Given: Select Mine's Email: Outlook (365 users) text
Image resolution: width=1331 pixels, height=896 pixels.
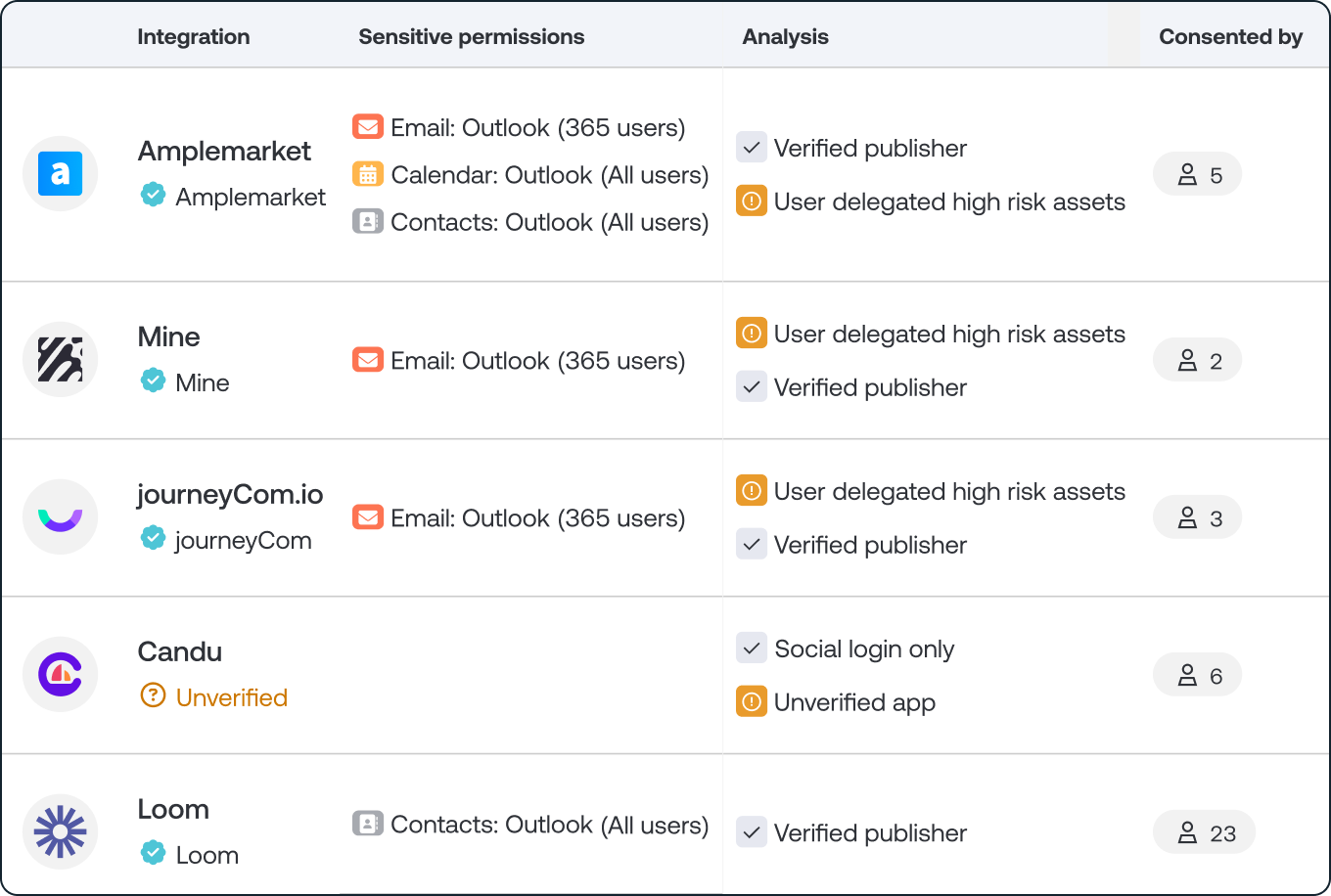Looking at the screenshot, I should (x=538, y=361).
